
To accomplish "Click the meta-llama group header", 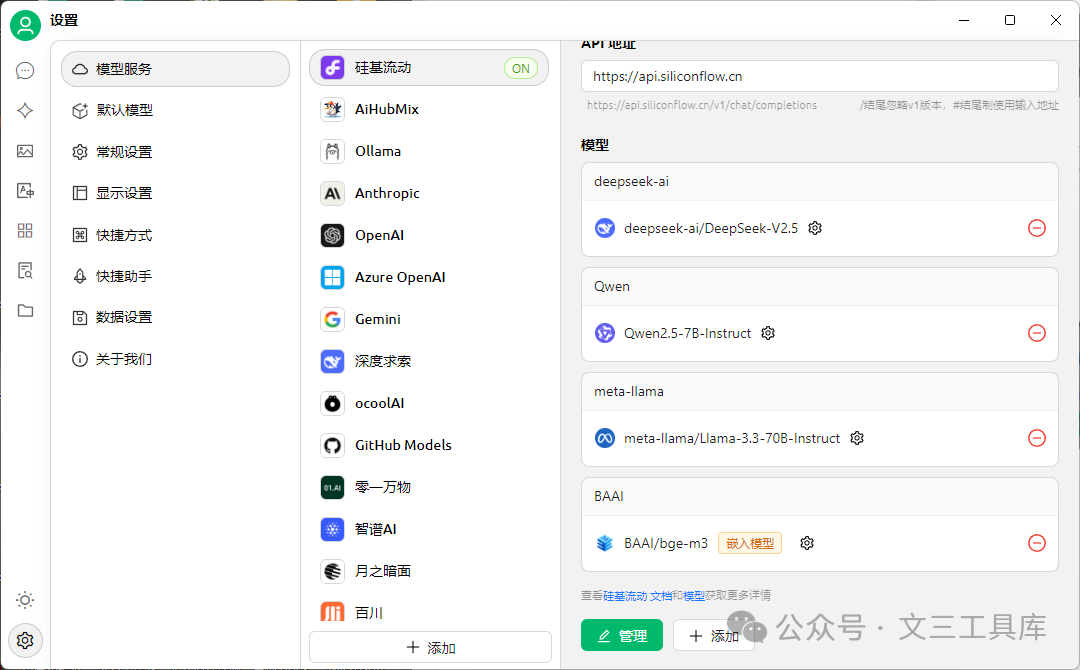I will click(x=820, y=392).
